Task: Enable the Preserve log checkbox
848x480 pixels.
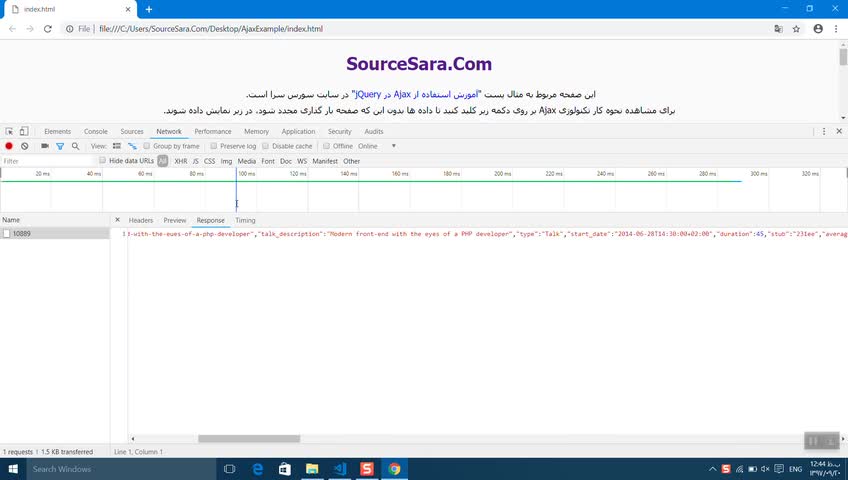Action: point(214,146)
